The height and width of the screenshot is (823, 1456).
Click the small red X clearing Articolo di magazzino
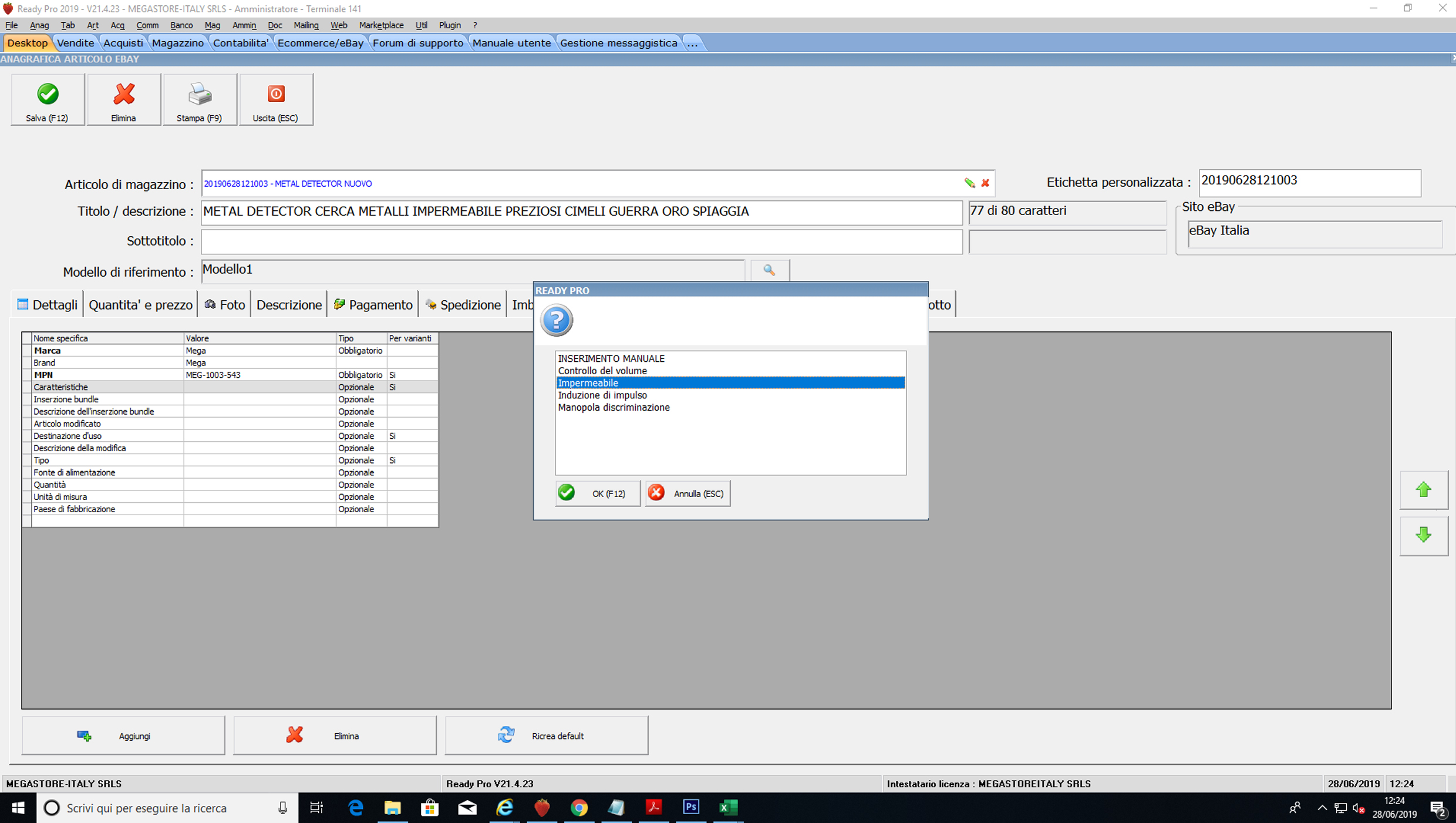point(985,183)
